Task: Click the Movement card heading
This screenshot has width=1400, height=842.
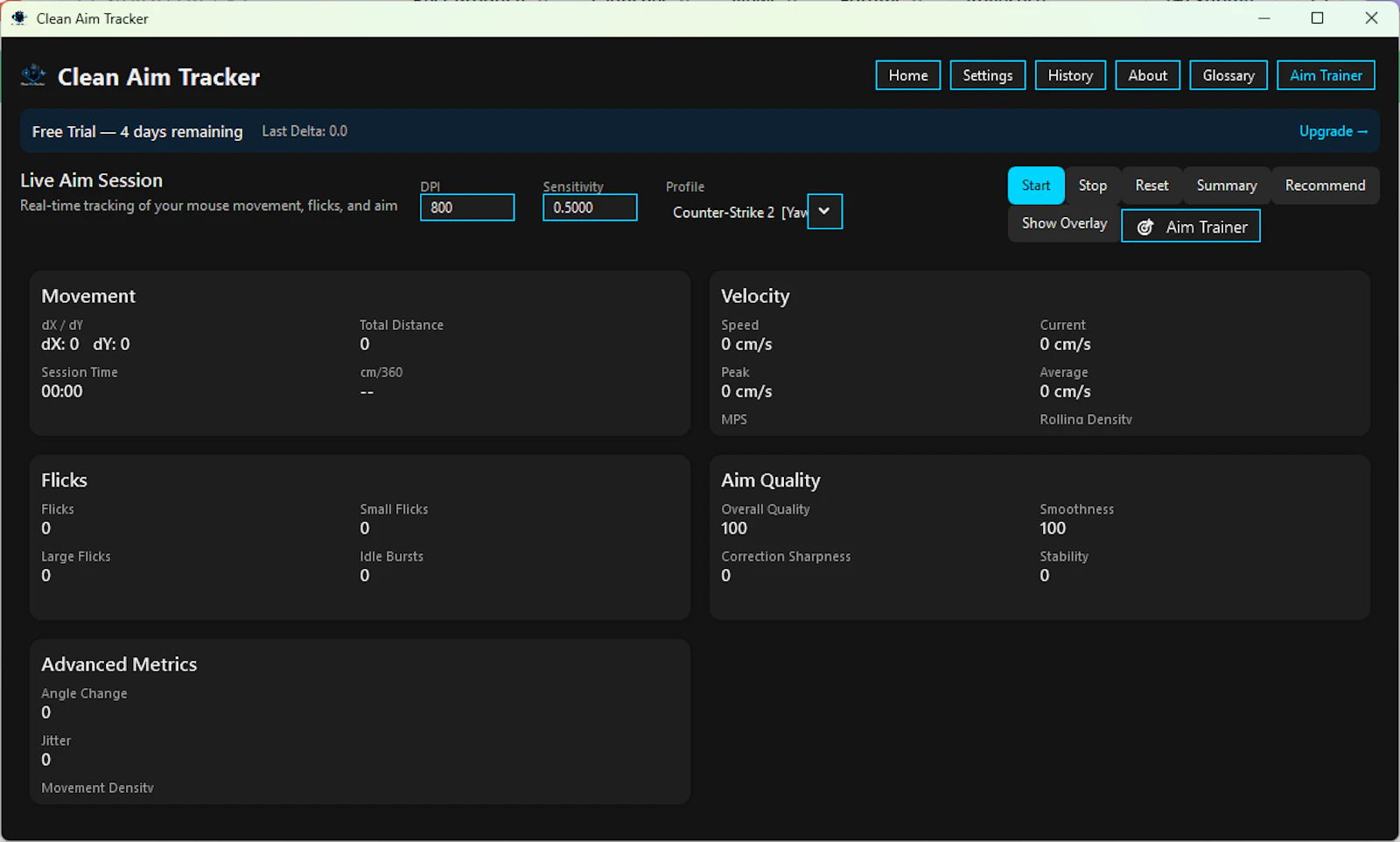Action: [88, 296]
